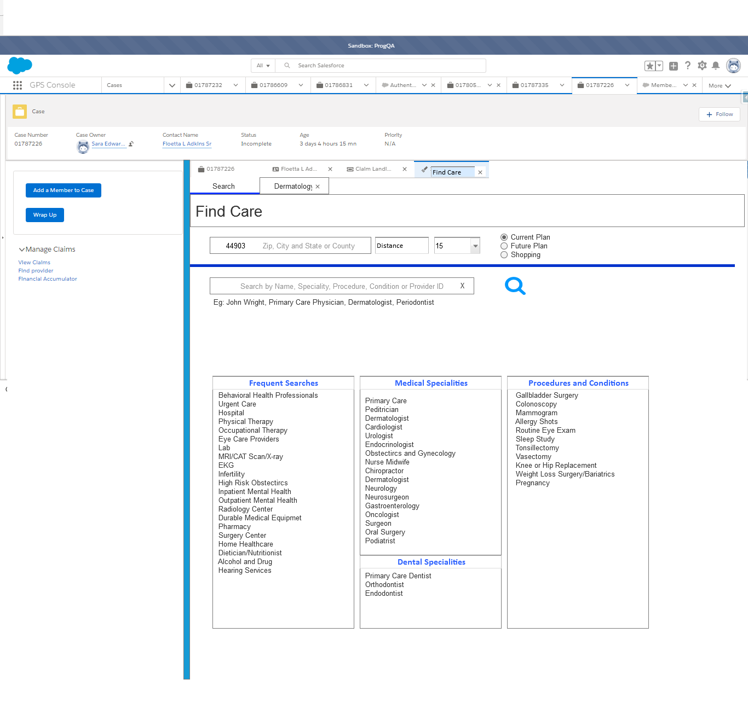
Task: Open the notifications bell
Action: coord(716,66)
